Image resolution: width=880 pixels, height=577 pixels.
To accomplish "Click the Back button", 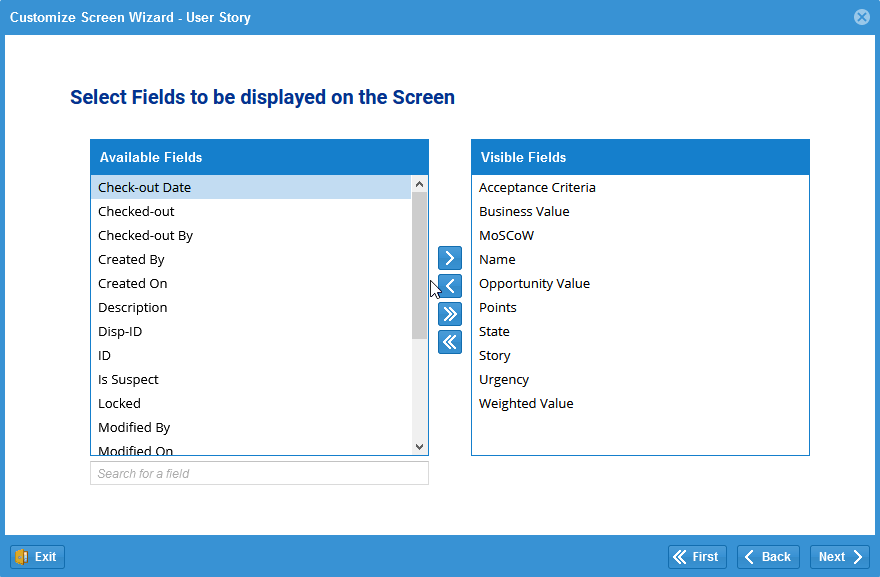I will click(768, 557).
